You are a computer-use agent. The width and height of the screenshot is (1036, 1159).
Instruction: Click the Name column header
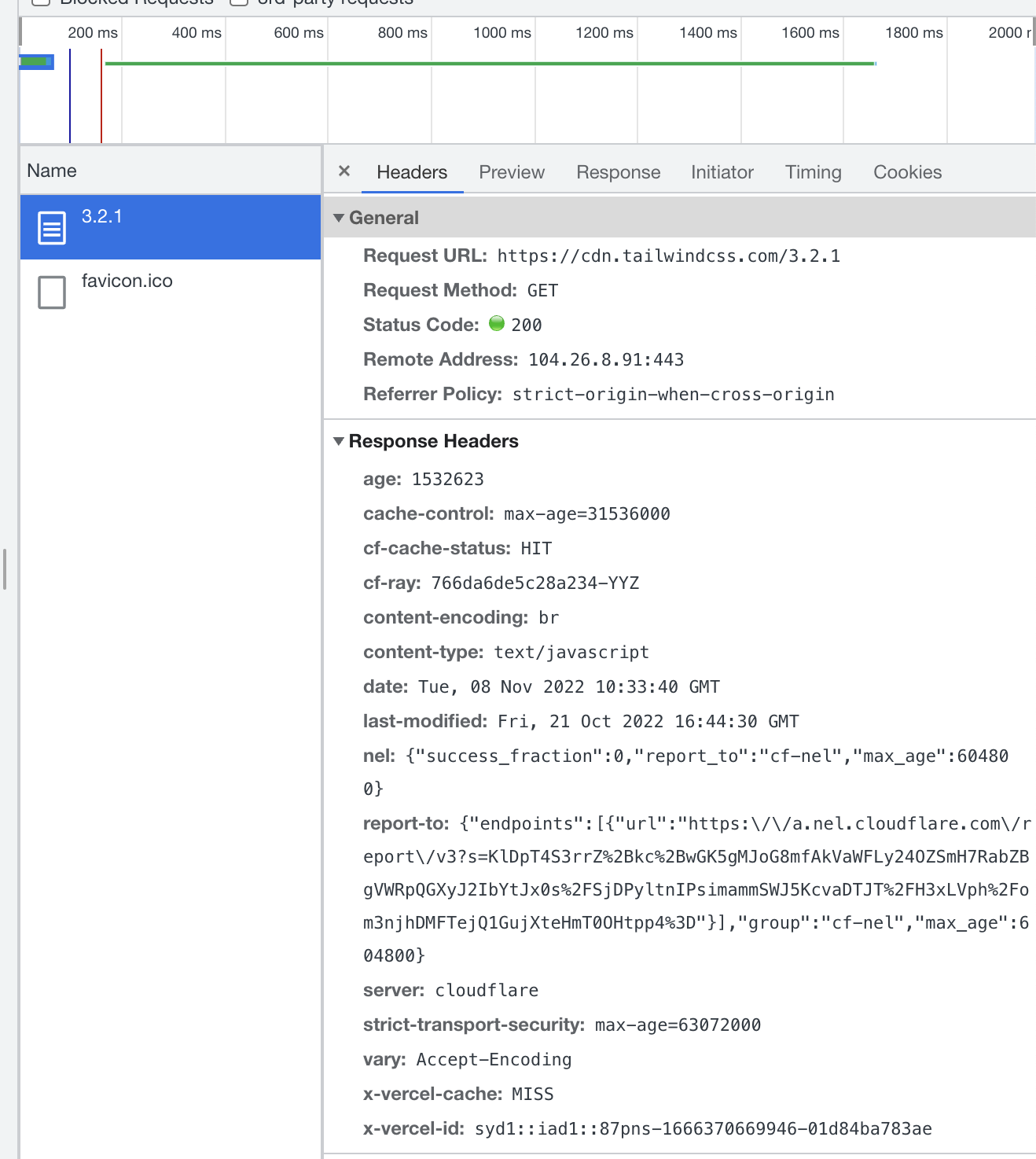(x=52, y=170)
